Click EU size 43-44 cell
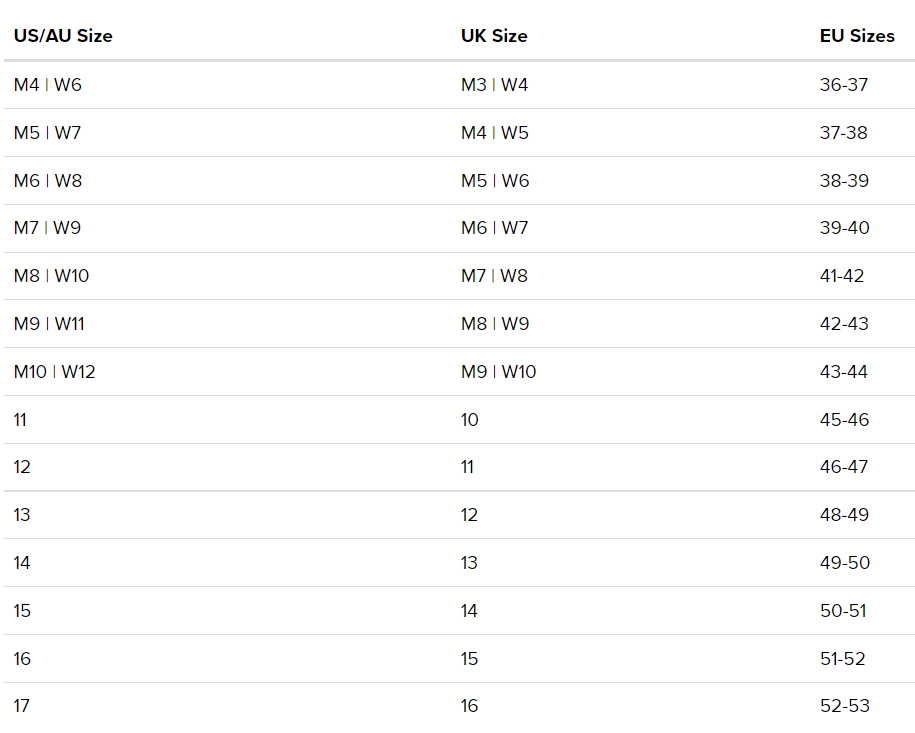The width and height of the screenshot is (915, 733). click(x=844, y=372)
